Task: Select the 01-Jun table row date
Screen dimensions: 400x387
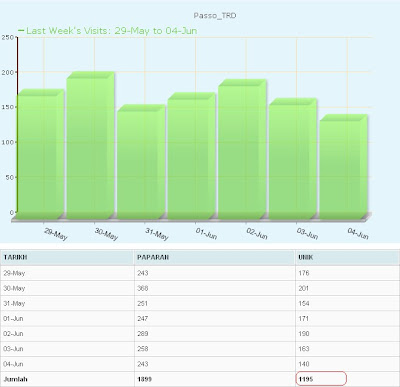Action: click(13, 319)
